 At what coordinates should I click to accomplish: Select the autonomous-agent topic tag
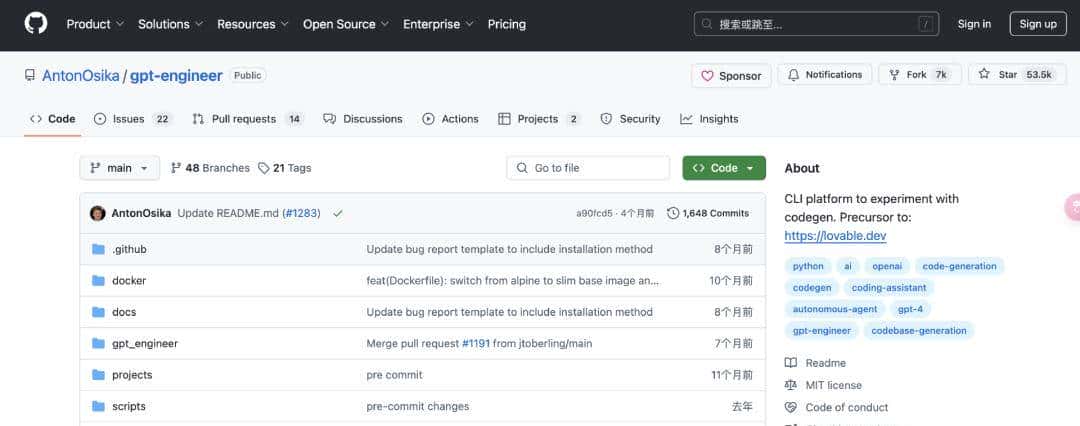835,309
